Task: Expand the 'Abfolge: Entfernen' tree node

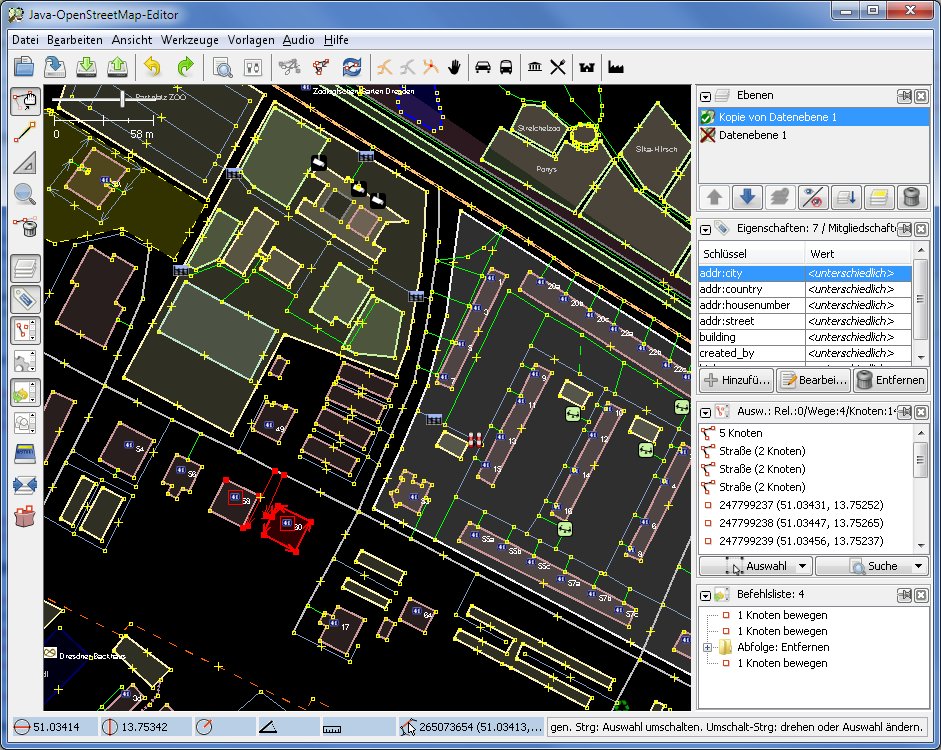Action: pos(708,648)
